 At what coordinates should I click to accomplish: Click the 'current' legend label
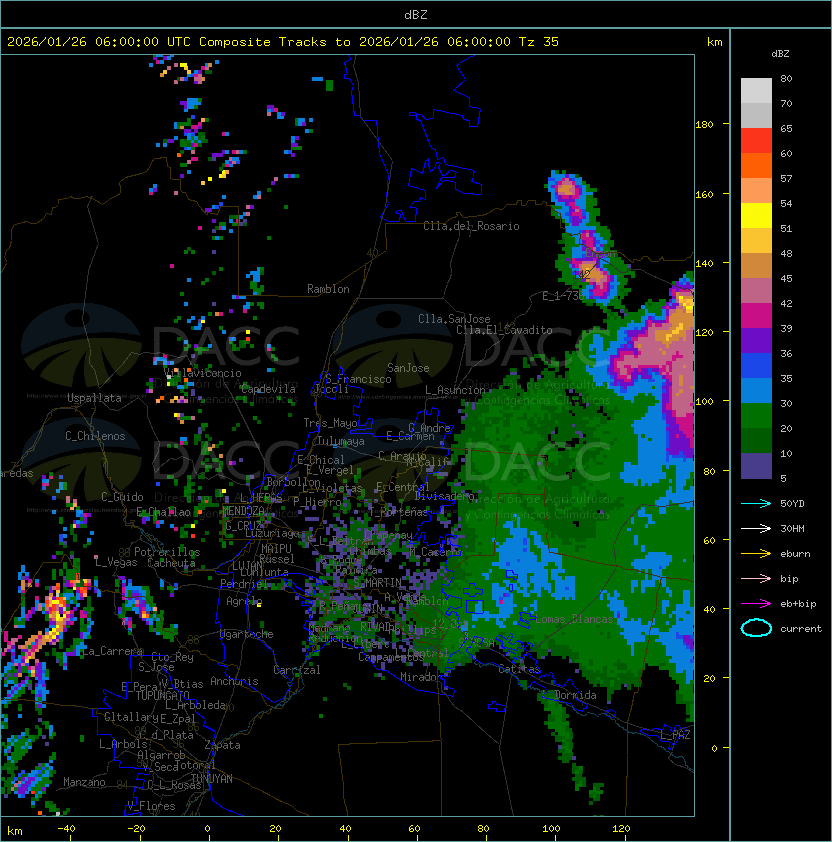[801, 629]
